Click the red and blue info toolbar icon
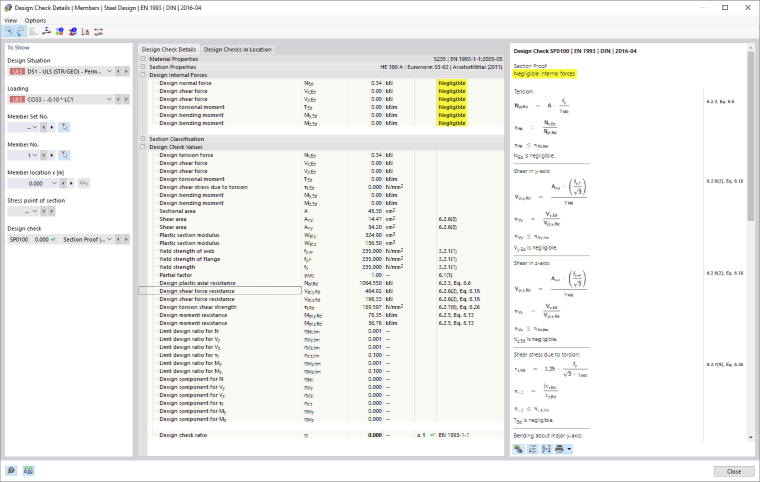760x482 pixels. click(73, 32)
